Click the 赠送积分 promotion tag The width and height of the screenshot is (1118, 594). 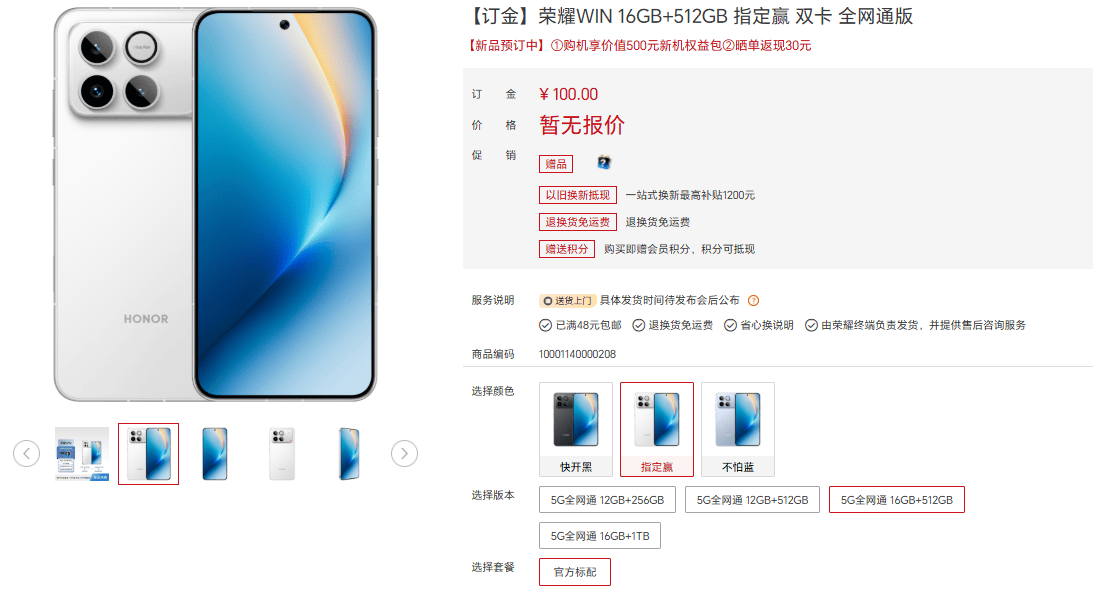point(567,249)
